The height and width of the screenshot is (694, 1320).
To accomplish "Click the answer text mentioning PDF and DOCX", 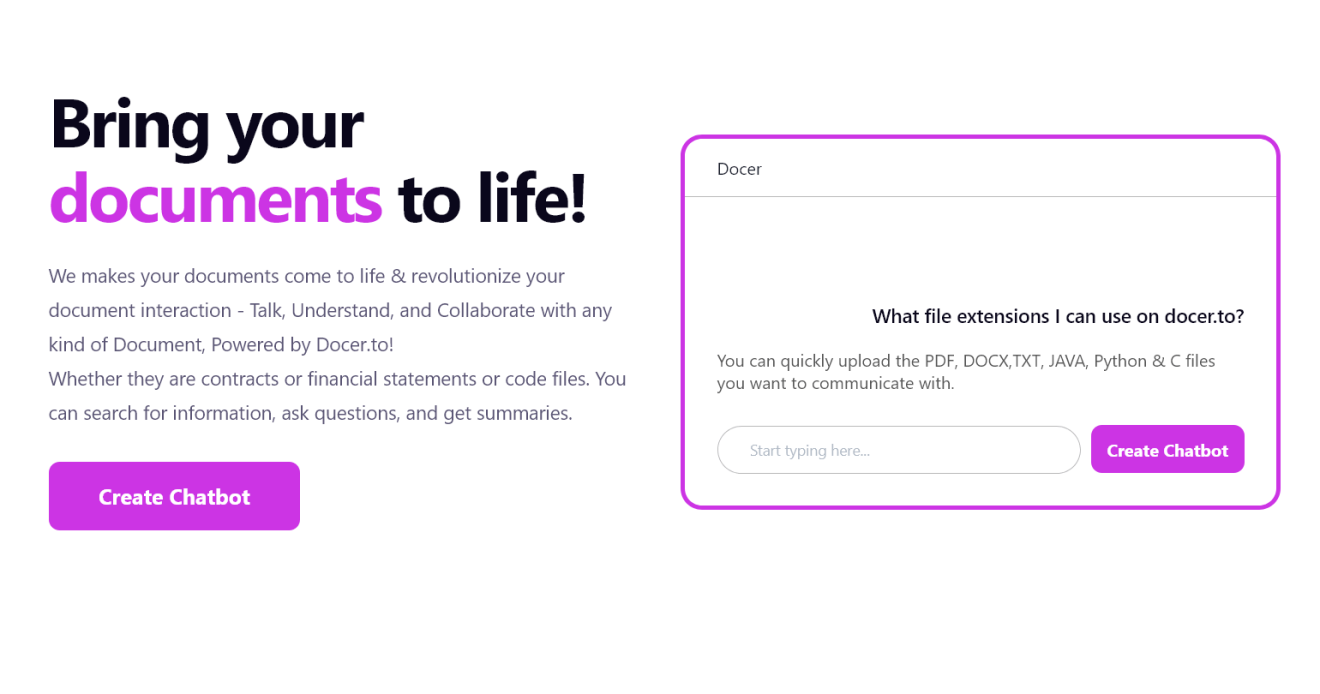I will pos(965,371).
